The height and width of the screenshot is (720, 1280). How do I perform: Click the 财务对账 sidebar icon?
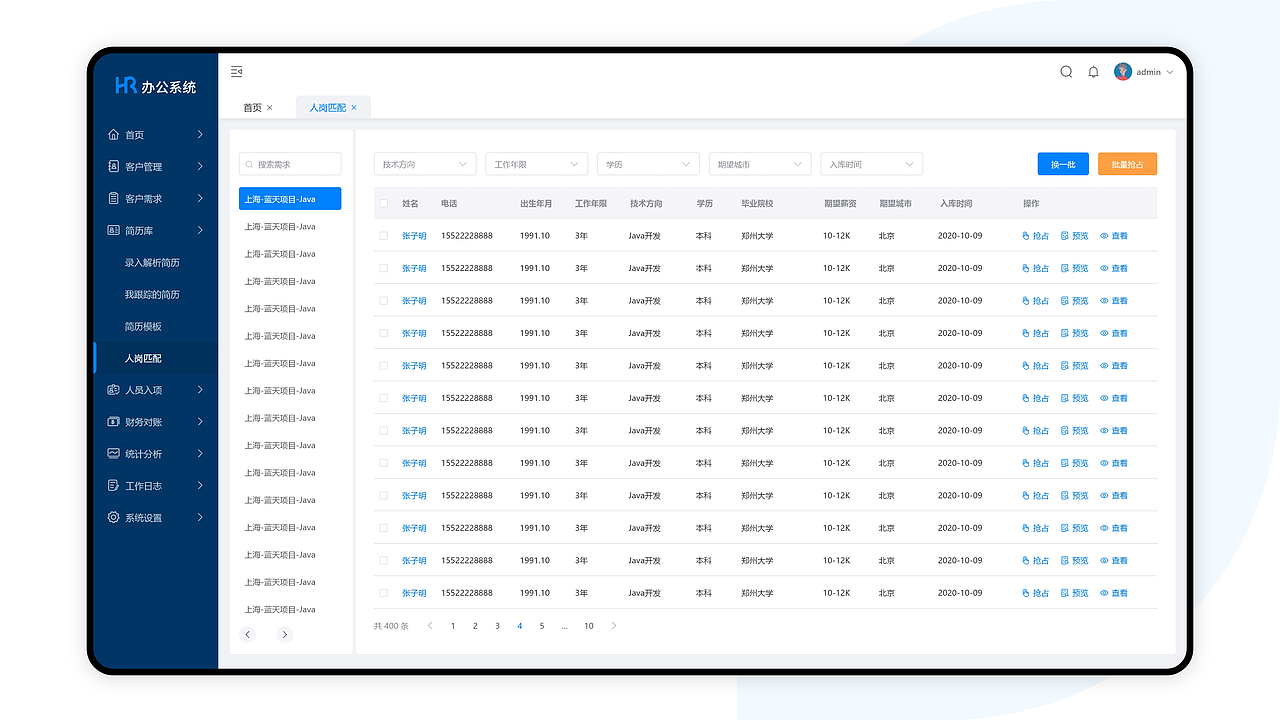point(113,422)
